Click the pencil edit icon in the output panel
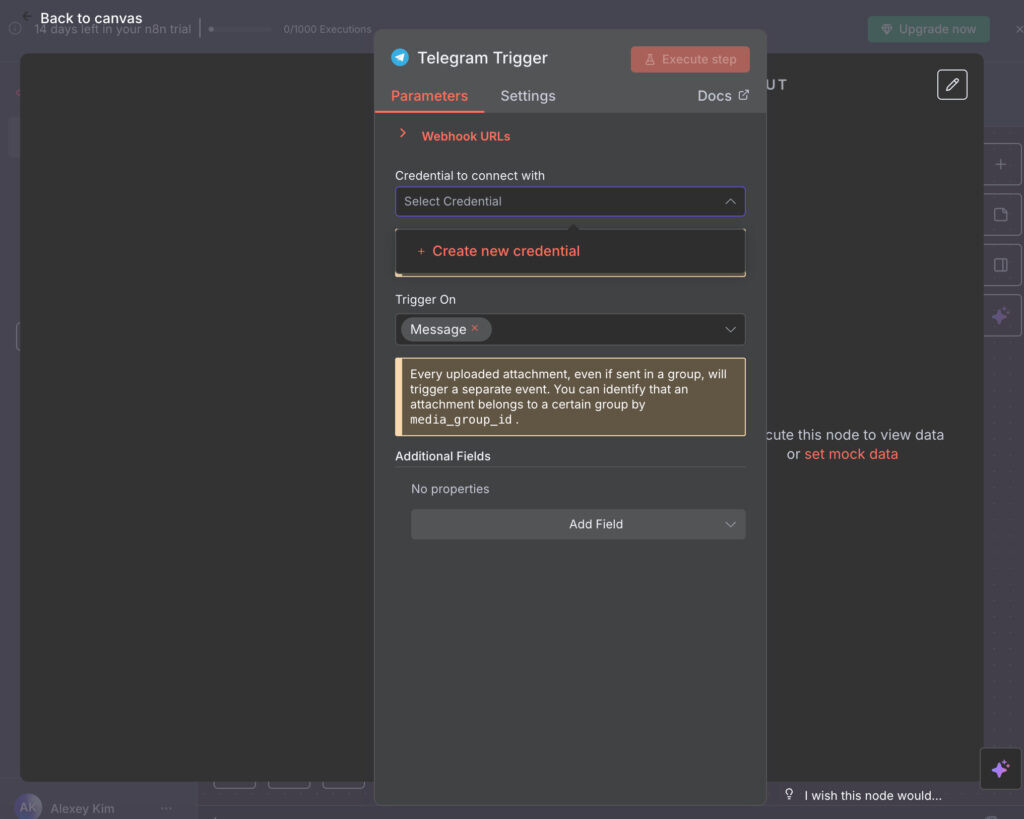The width and height of the screenshot is (1024, 819). tap(952, 85)
